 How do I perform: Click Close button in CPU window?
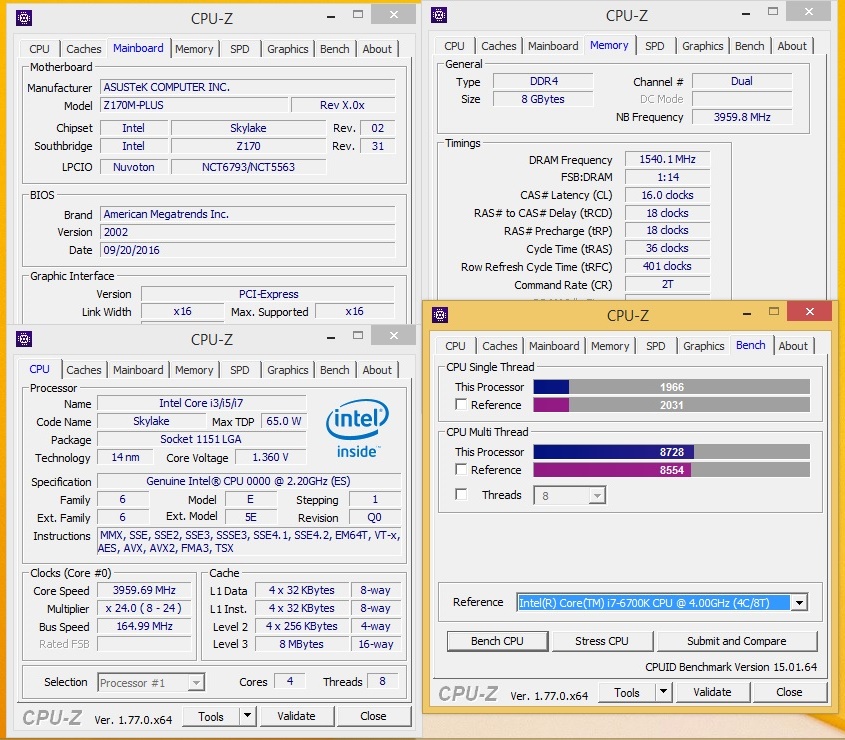[373, 716]
